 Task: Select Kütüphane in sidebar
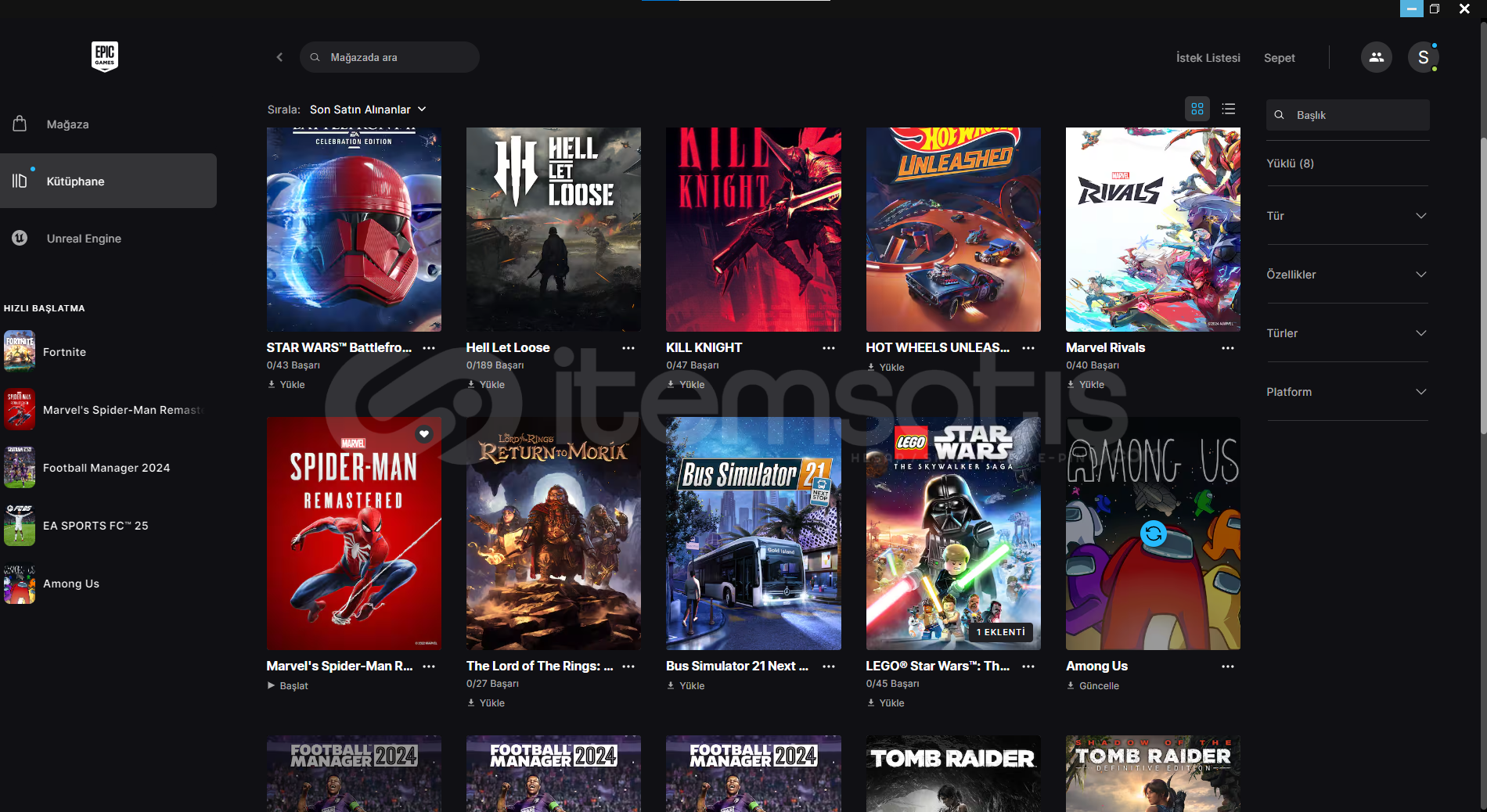point(109,181)
